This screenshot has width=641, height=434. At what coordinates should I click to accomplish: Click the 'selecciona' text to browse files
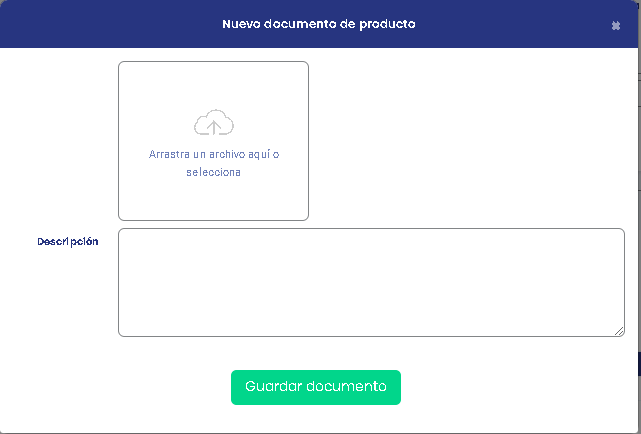[213, 172]
